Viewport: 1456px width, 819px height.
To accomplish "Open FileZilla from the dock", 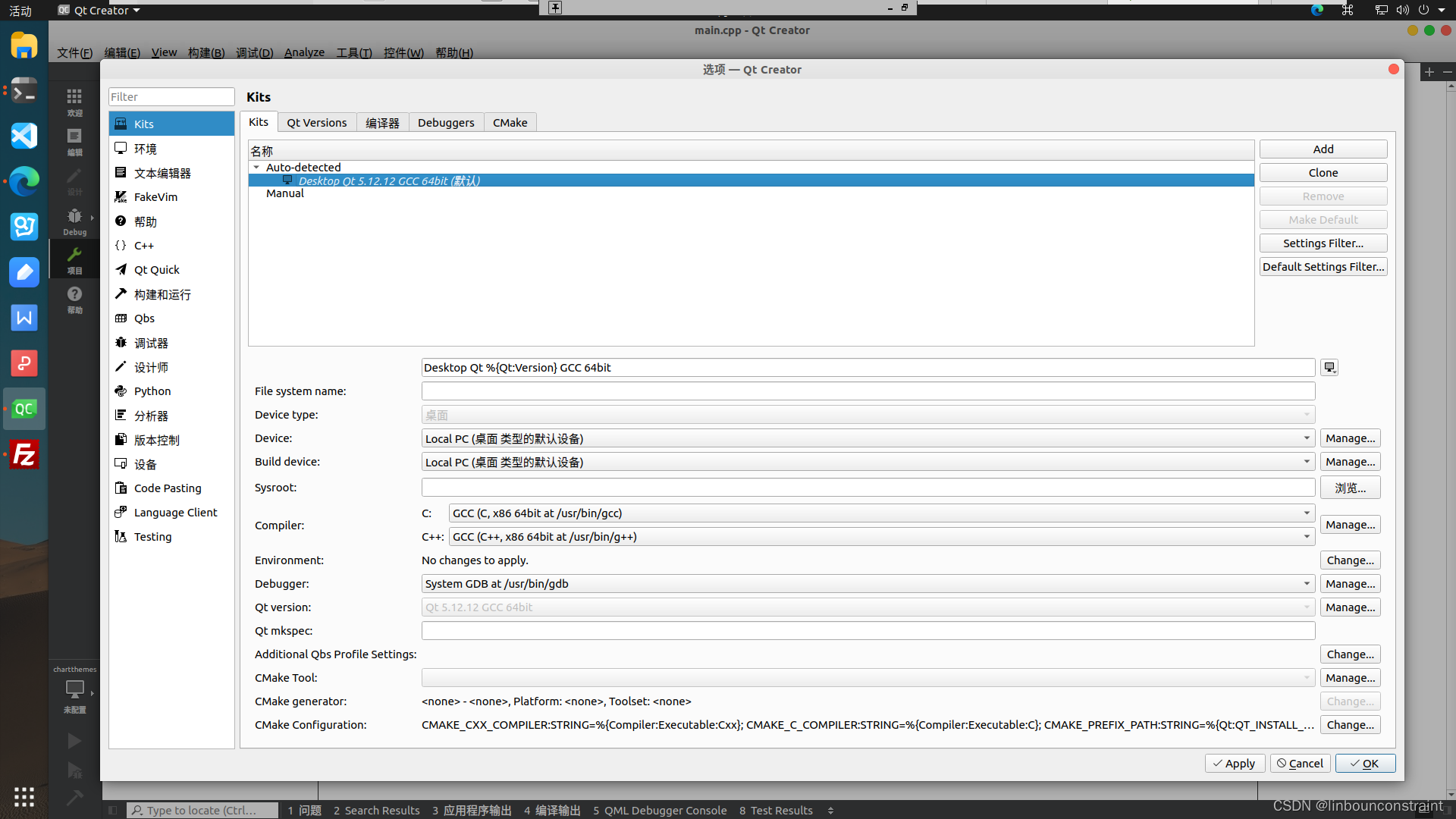I will [24, 455].
